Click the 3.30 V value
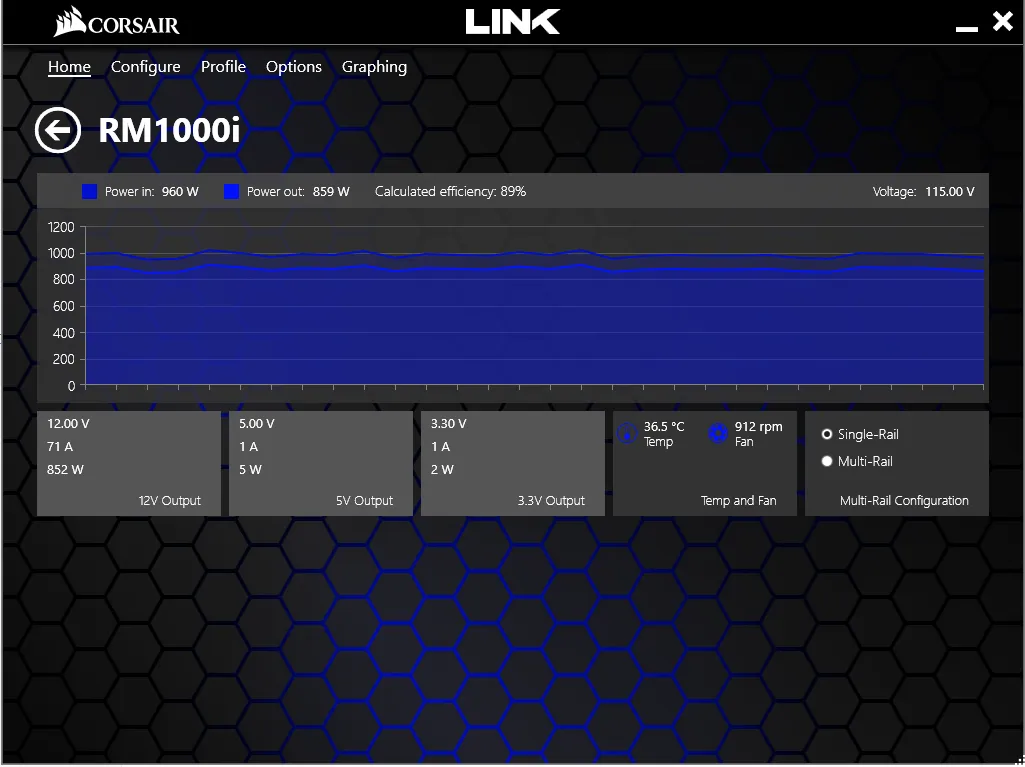Viewport: 1025px width, 767px height. tap(448, 424)
